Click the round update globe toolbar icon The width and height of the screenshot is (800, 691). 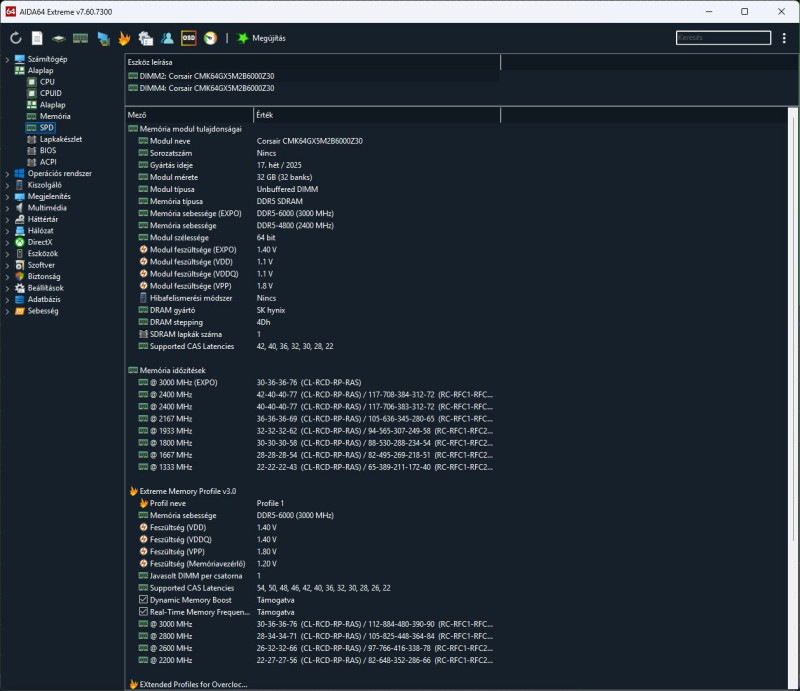tap(210, 38)
